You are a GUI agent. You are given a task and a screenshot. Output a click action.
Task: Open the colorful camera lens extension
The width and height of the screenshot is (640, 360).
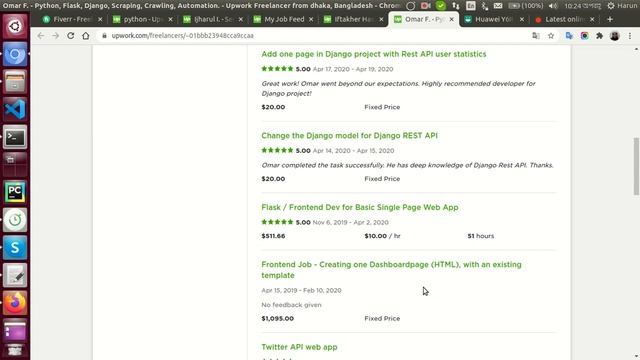584,36
